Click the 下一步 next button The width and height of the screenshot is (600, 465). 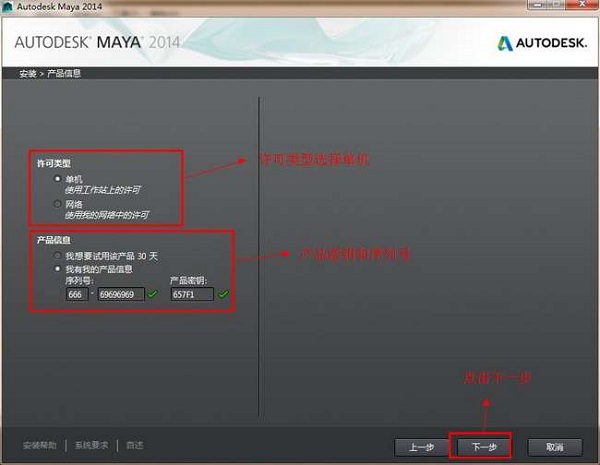click(x=483, y=447)
